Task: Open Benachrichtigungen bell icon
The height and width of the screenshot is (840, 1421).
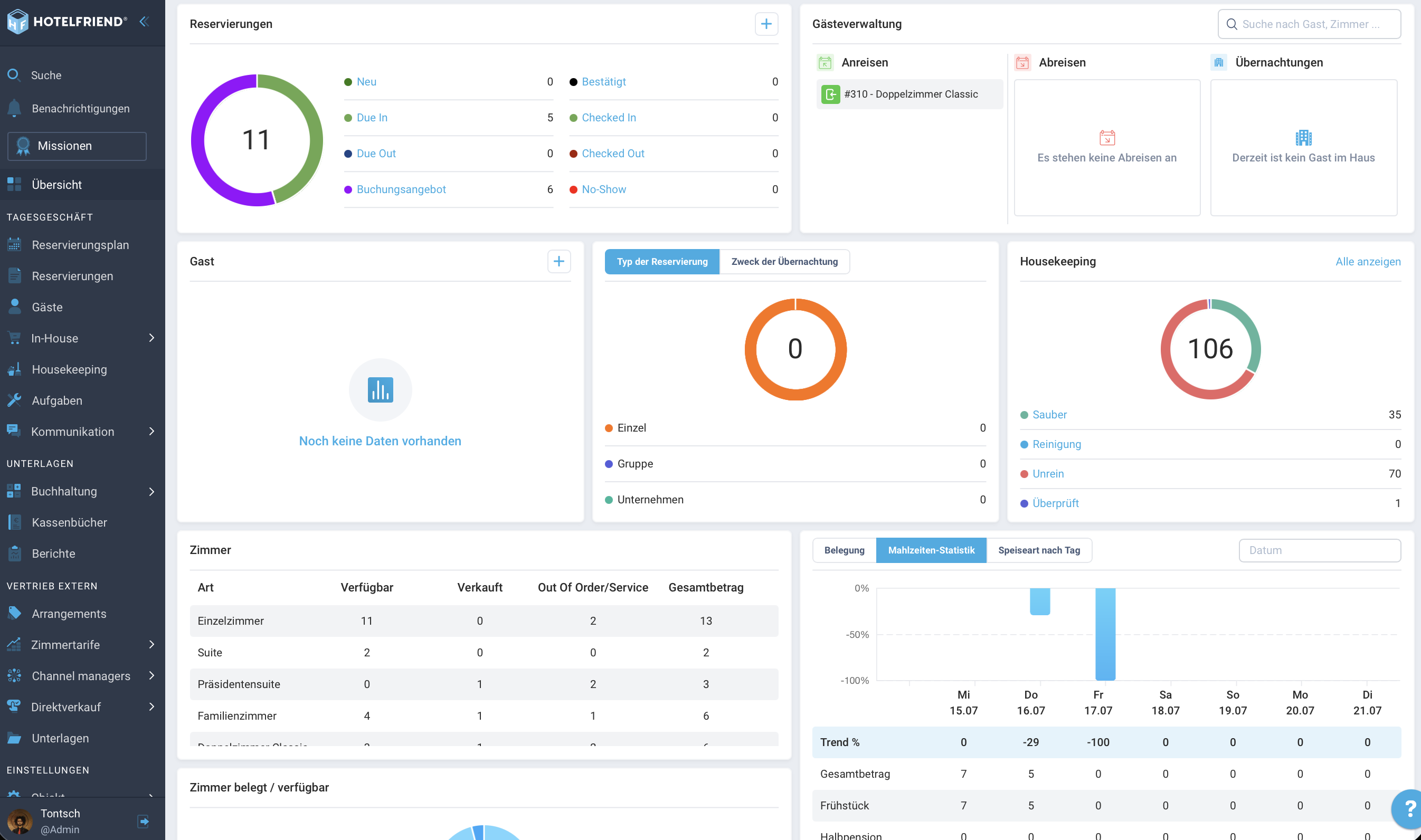Action: (14, 108)
